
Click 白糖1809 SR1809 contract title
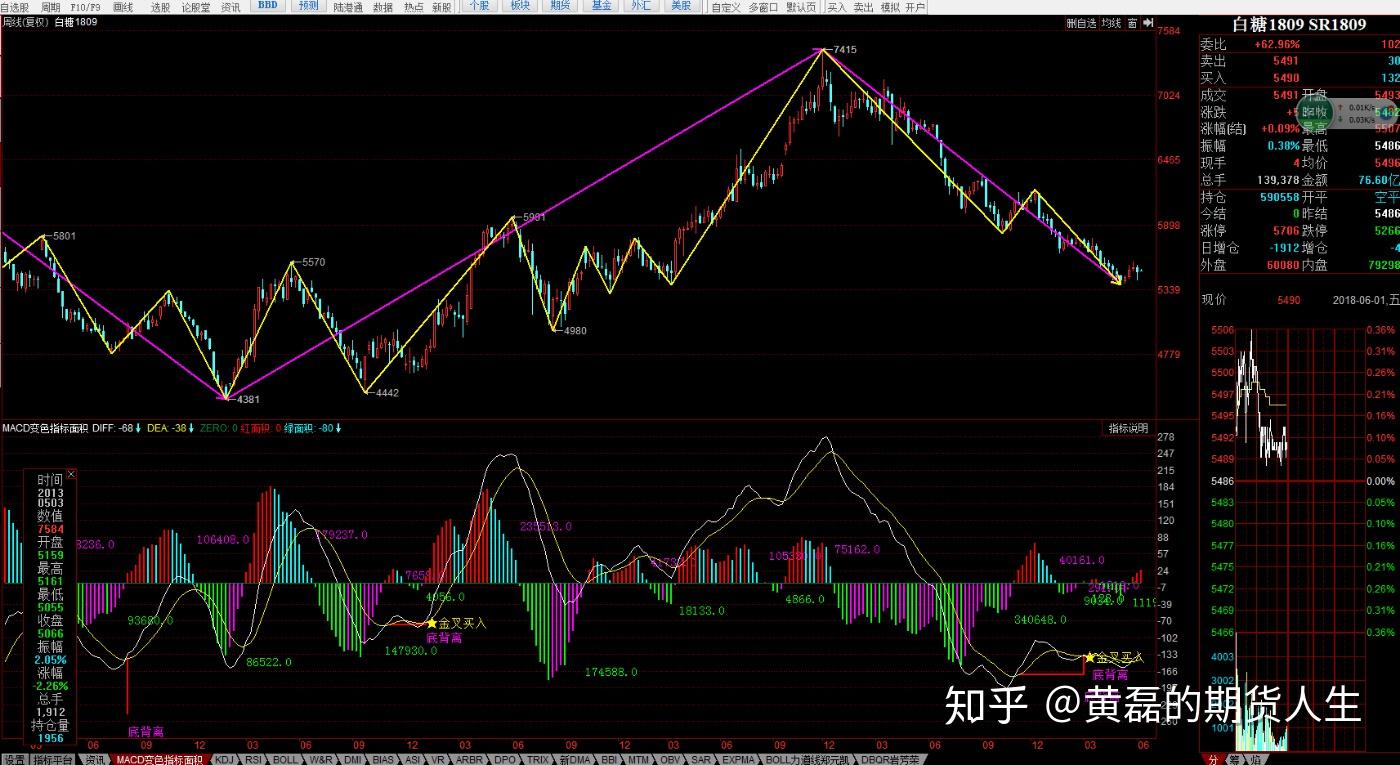(1299, 24)
